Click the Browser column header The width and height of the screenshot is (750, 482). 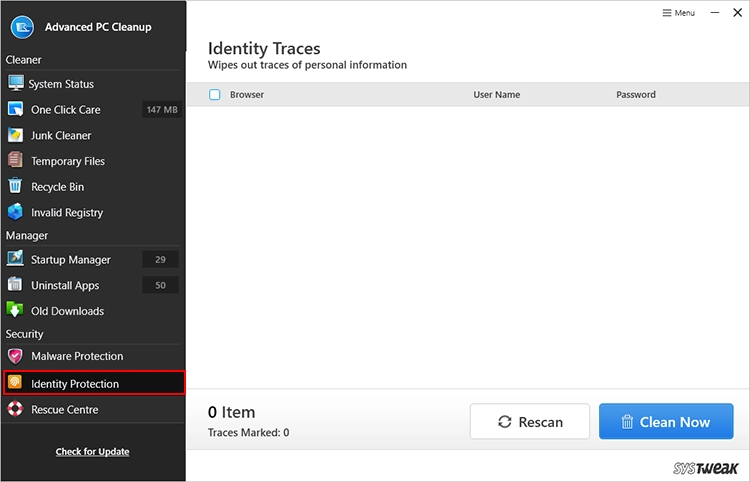[247, 94]
